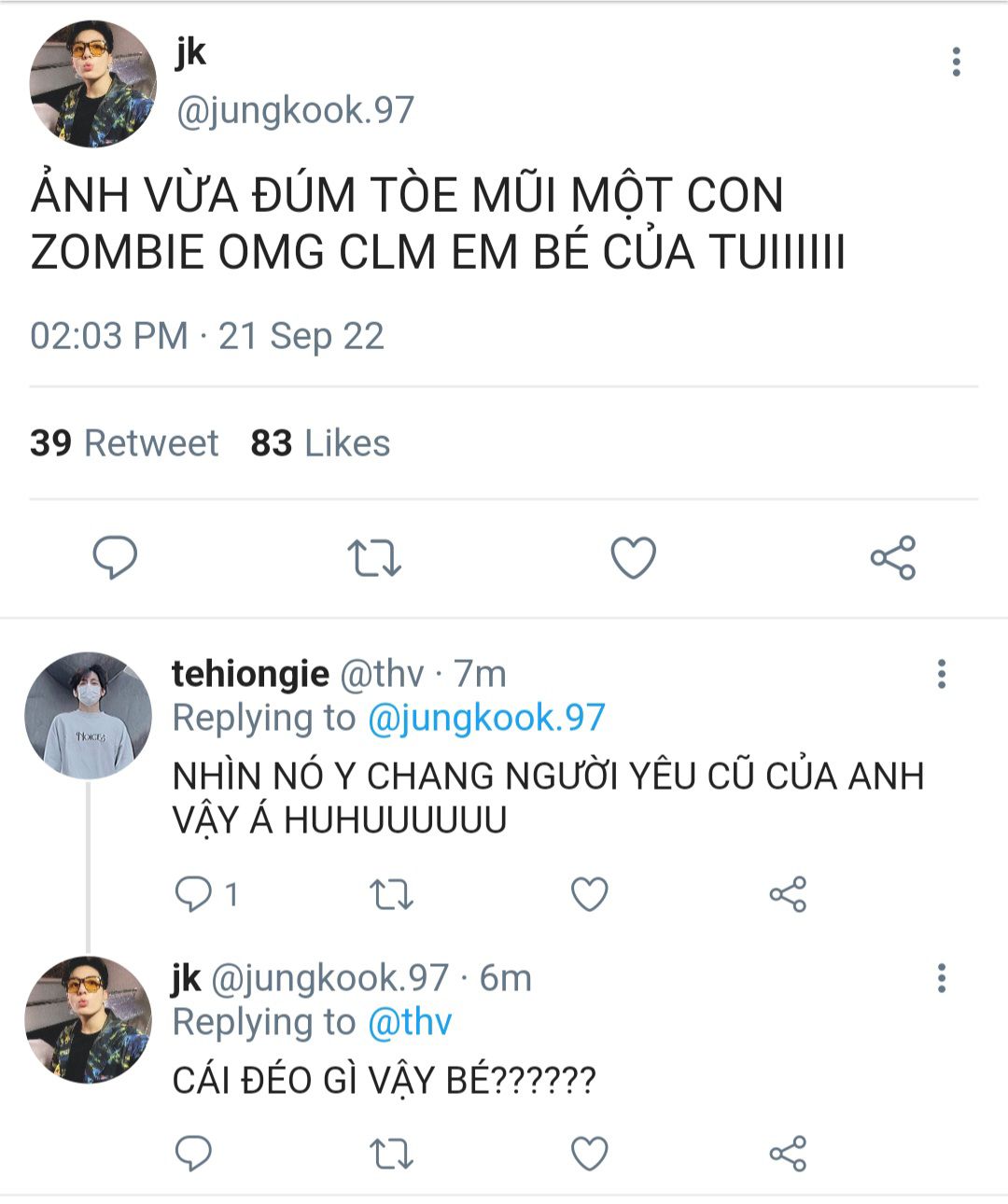Open more options on tehiongie's reply
The width and height of the screenshot is (1008, 1204).
[x=942, y=674]
